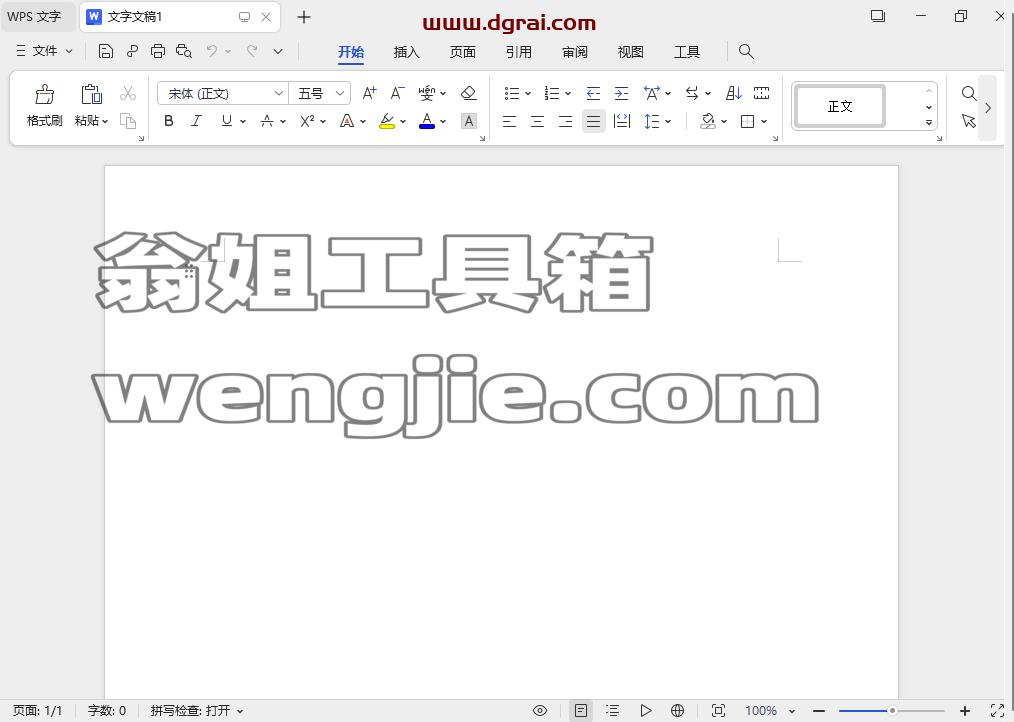
Task: Click the Show/Hide marks icon
Action: 762,93
